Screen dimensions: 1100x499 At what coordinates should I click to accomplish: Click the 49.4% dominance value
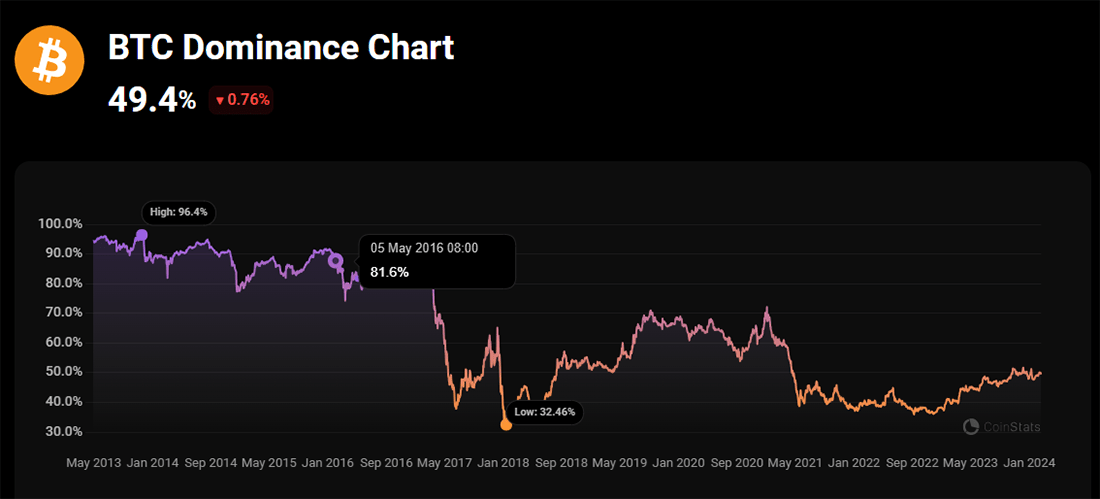point(152,99)
